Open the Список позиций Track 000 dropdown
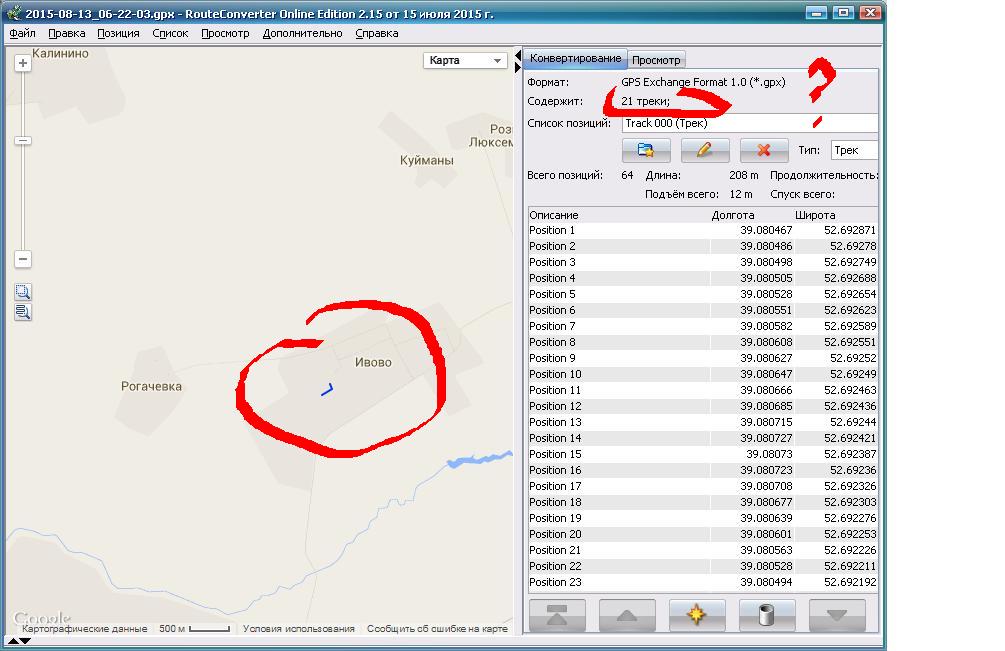 [748, 123]
